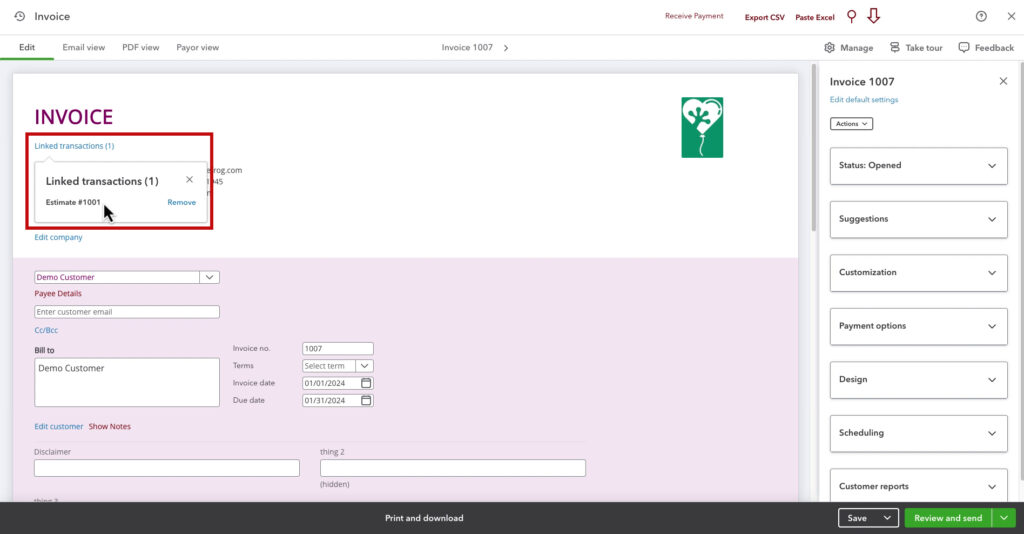The height and width of the screenshot is (534, 1024).
Task: Expand the Customization section
Action: pyautogui.click(x=918, y=273)
